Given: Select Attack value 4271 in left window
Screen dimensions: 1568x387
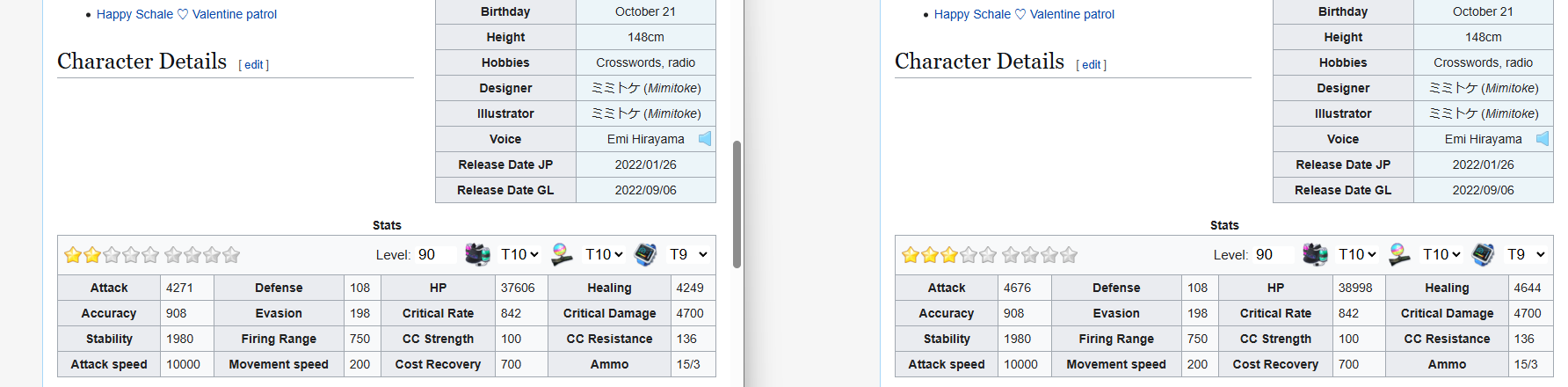Looking at the screenshot, I should pyautogui.click(x=179, y=288).
